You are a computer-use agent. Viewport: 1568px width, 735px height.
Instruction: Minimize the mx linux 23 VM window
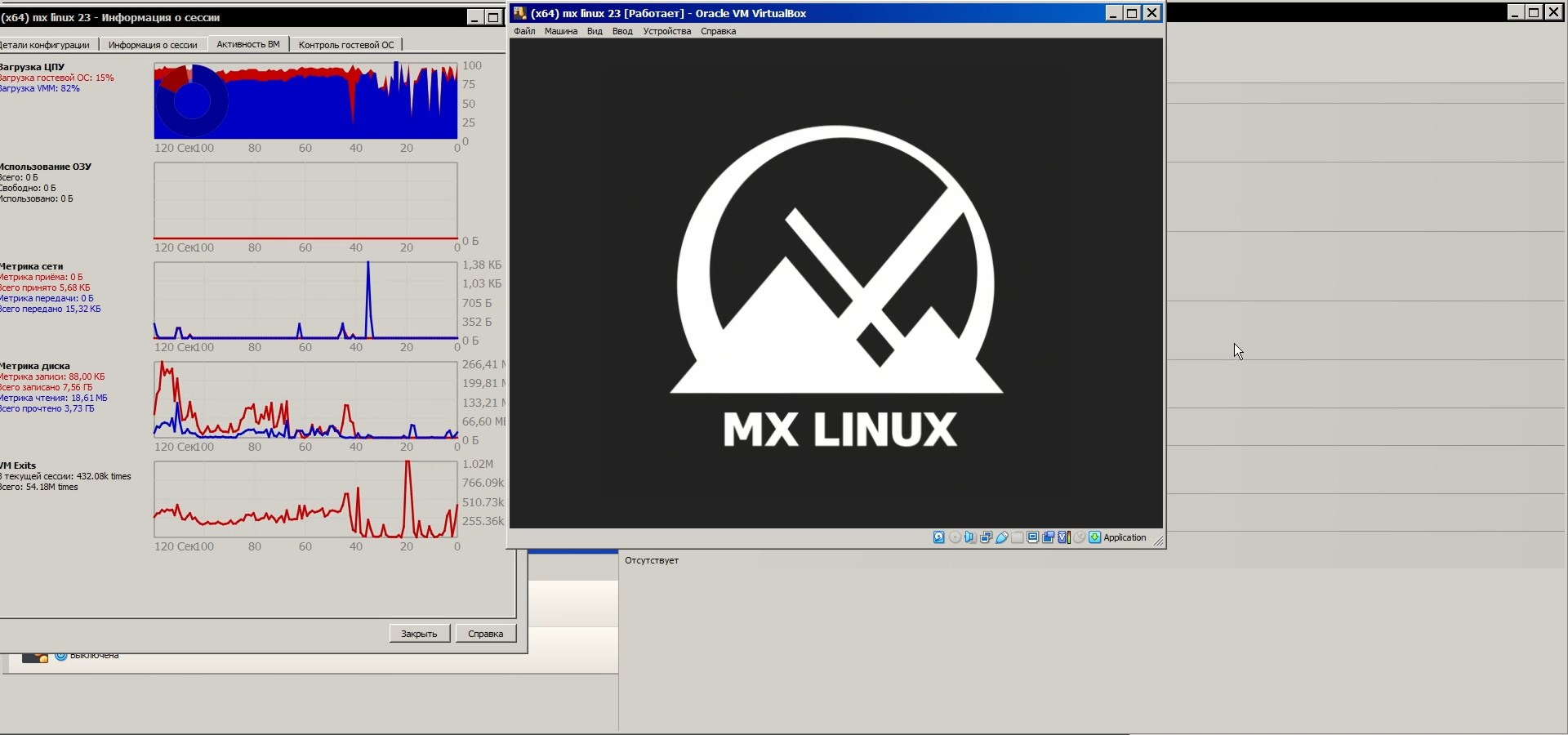(1114, 13)
